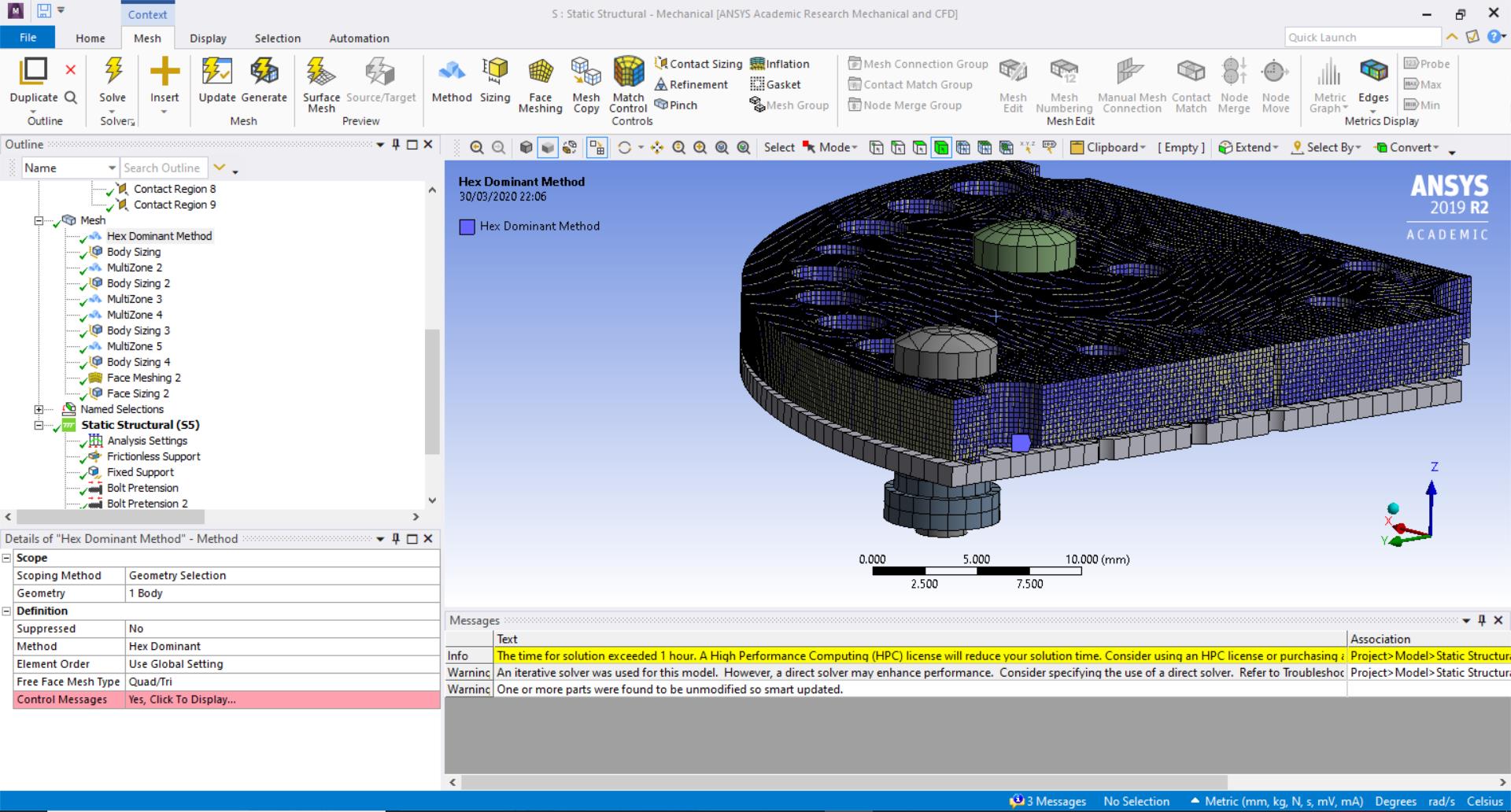This screenshot has height=812, width=1511.
Task: Switch to the Selection ribbon tab
Action: [277, 38]
